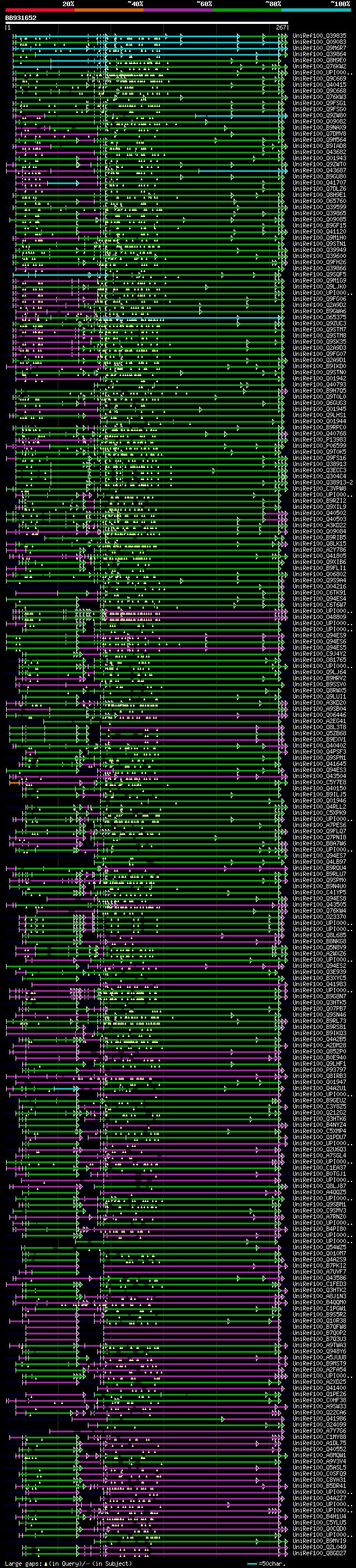The image size is (356, 1568).
Task: Pick sequence UniRef100_Q01942
Action: [x=319, y=379]
